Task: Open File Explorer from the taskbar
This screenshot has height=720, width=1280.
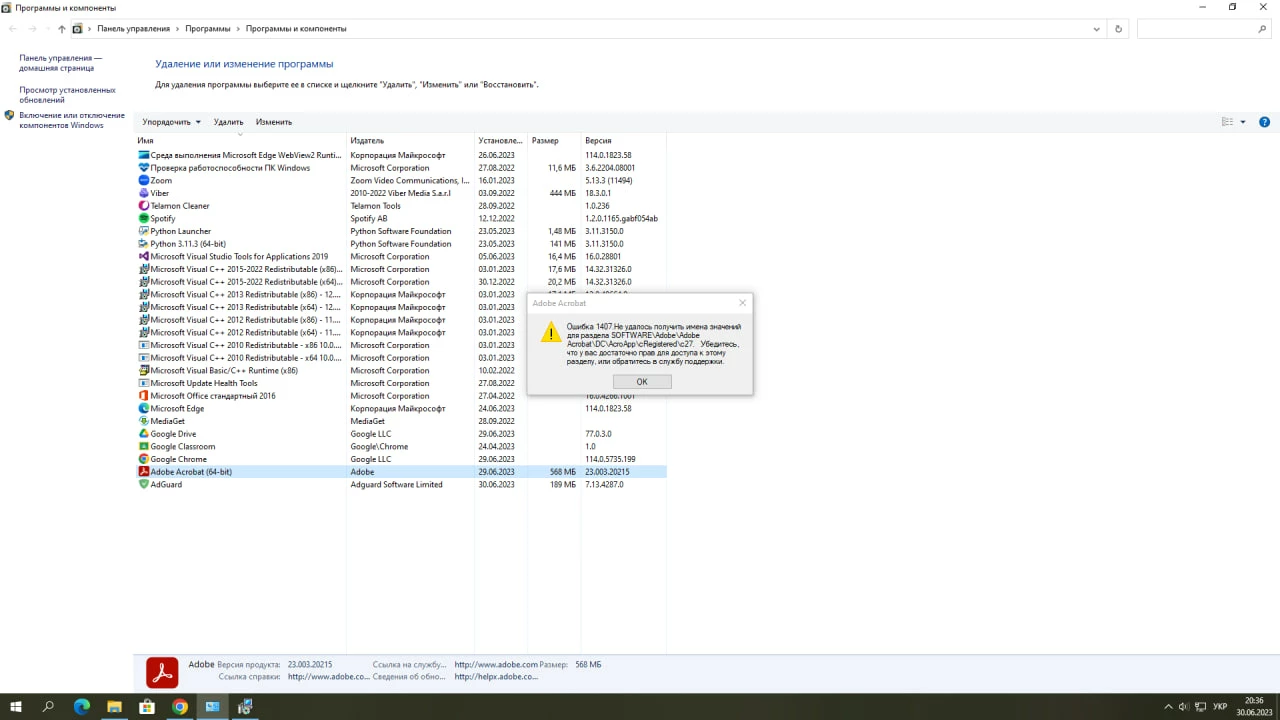Action: (114, 707)
